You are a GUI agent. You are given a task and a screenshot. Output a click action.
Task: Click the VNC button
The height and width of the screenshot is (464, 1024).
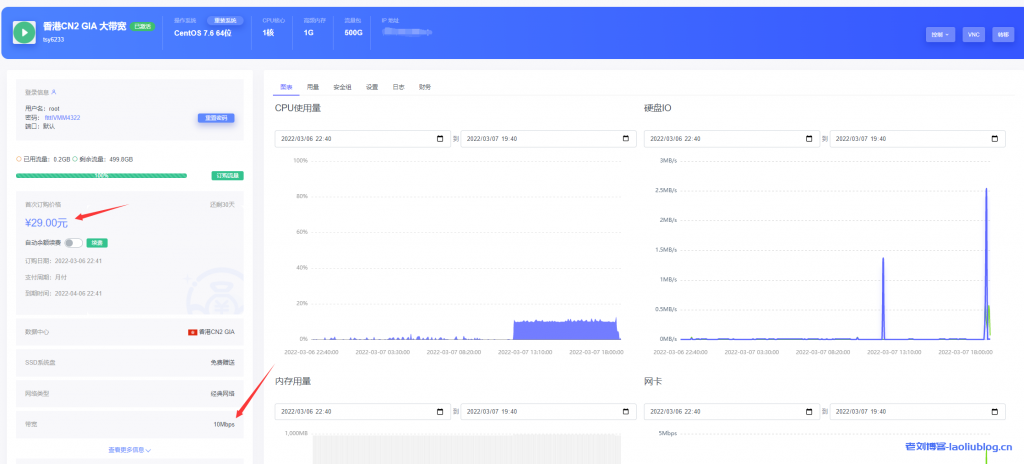[973, 34]
